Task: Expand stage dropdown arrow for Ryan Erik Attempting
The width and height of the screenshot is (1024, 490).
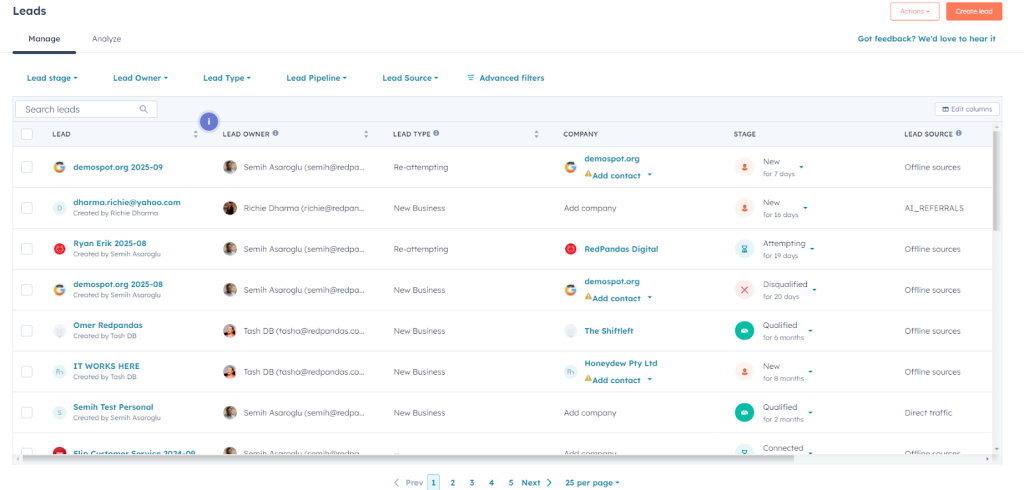Action: (x=813, y=249)
